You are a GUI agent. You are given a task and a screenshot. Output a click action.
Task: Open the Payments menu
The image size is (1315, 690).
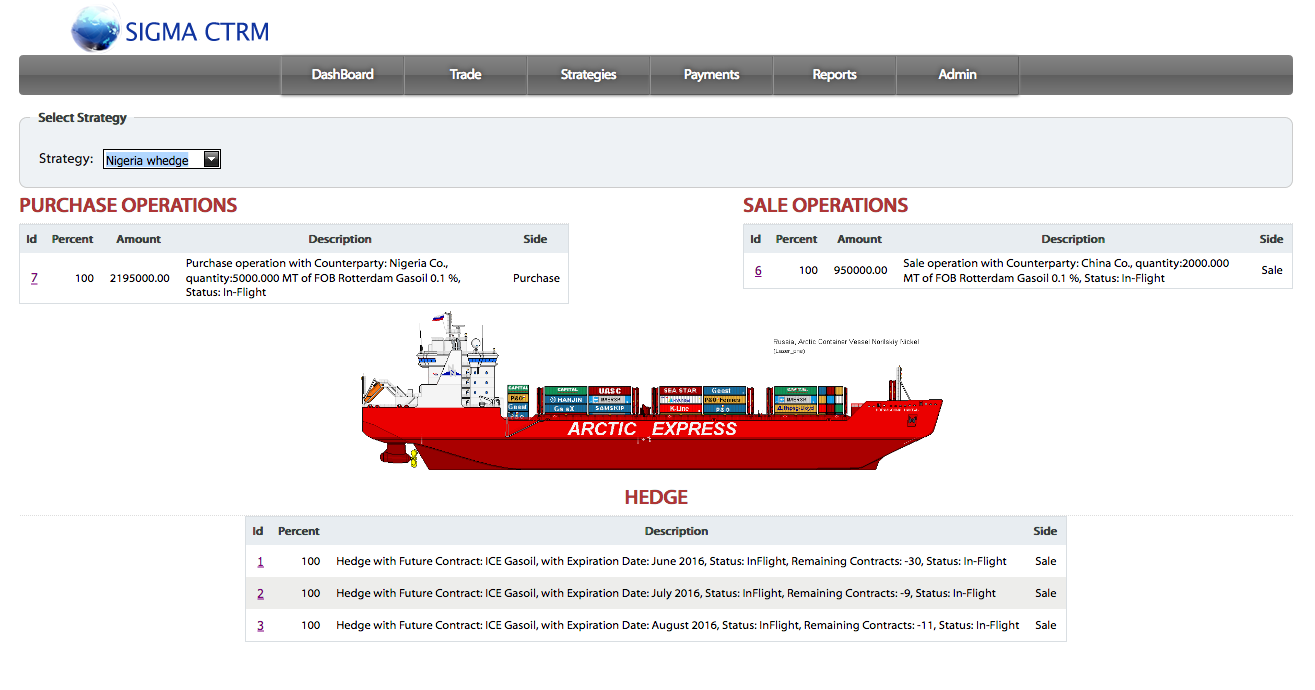711,75
